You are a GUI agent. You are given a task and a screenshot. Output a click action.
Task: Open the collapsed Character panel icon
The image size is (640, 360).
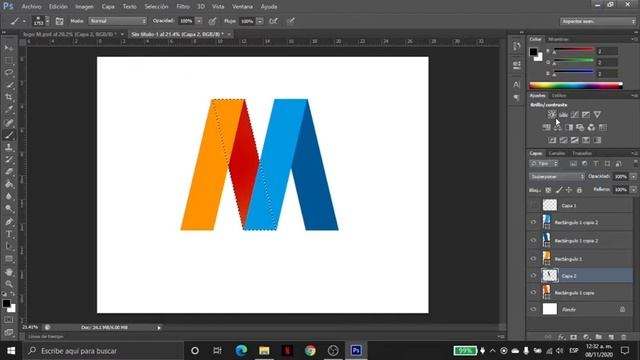[x=517, y=84]
